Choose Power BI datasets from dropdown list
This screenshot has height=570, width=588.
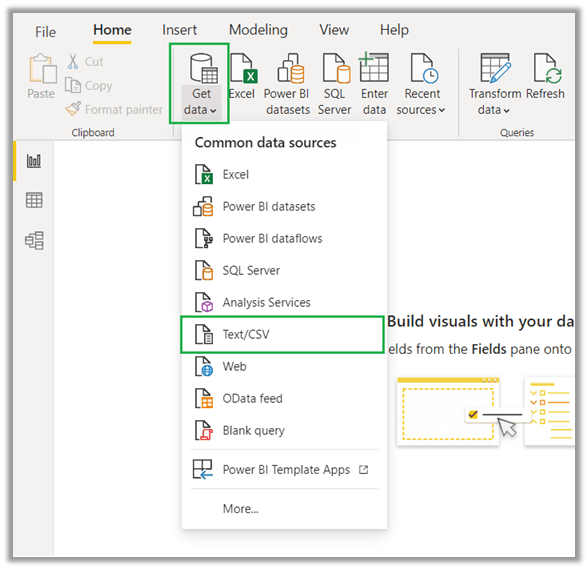[x=284, y=206]
